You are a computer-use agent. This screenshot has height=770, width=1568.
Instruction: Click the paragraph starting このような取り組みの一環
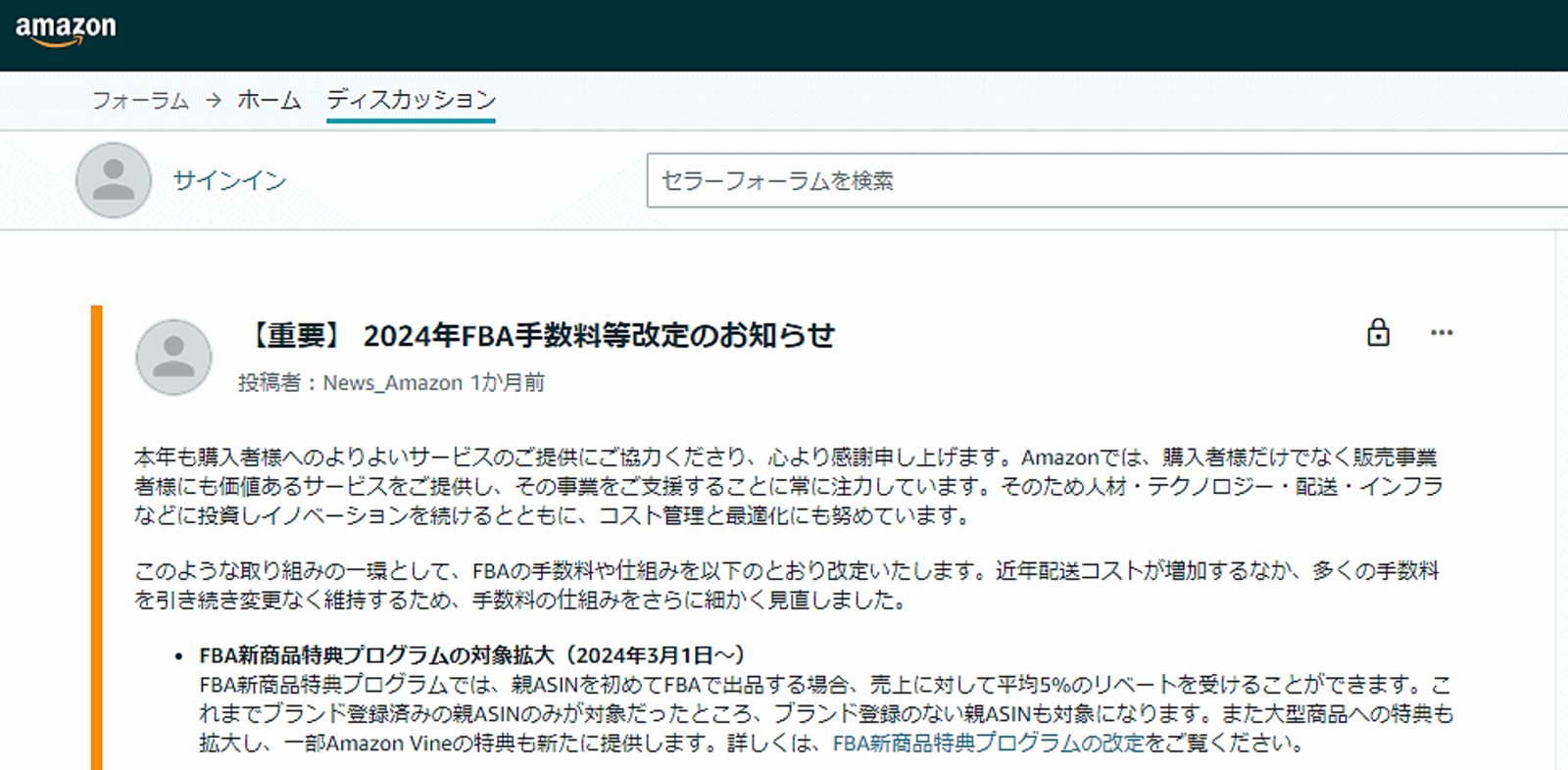tap(787, 585)
